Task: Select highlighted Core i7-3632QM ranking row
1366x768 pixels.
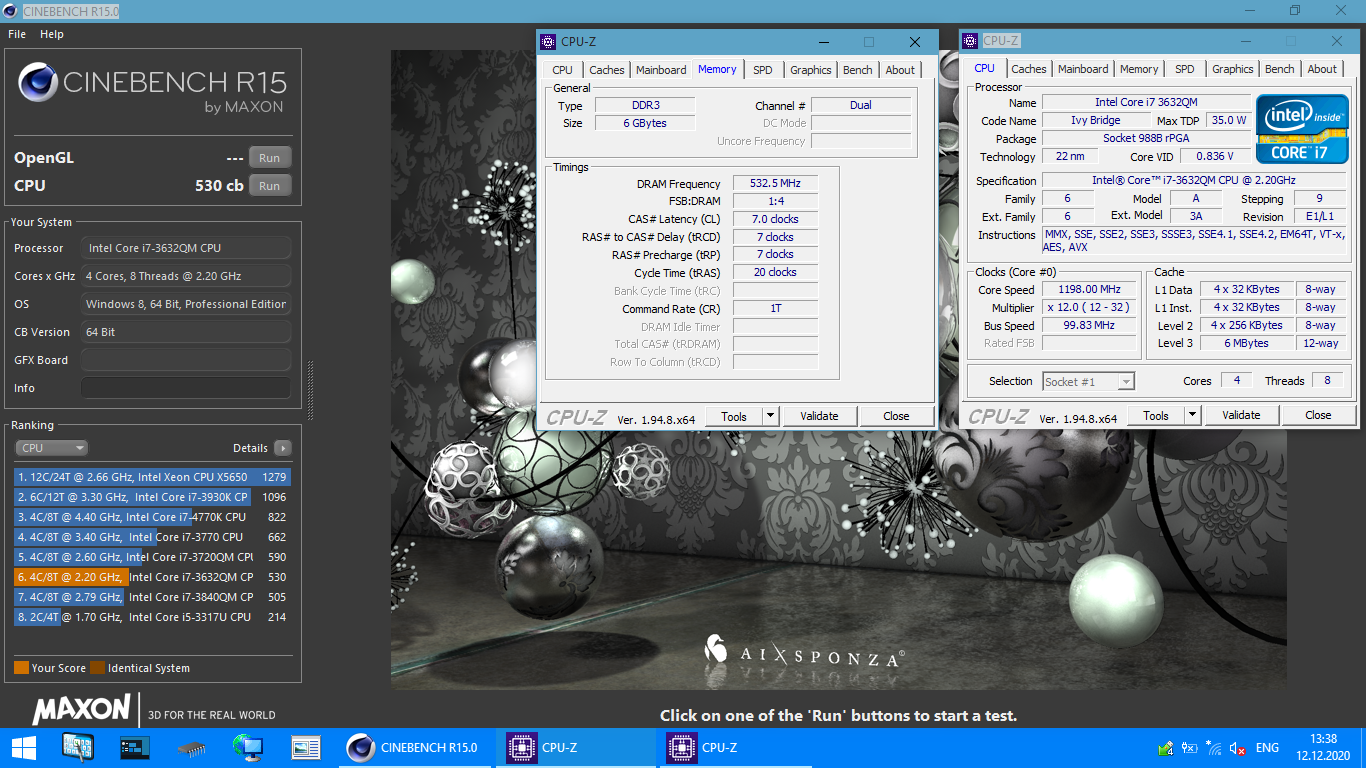Action: [x=152, y=577]
